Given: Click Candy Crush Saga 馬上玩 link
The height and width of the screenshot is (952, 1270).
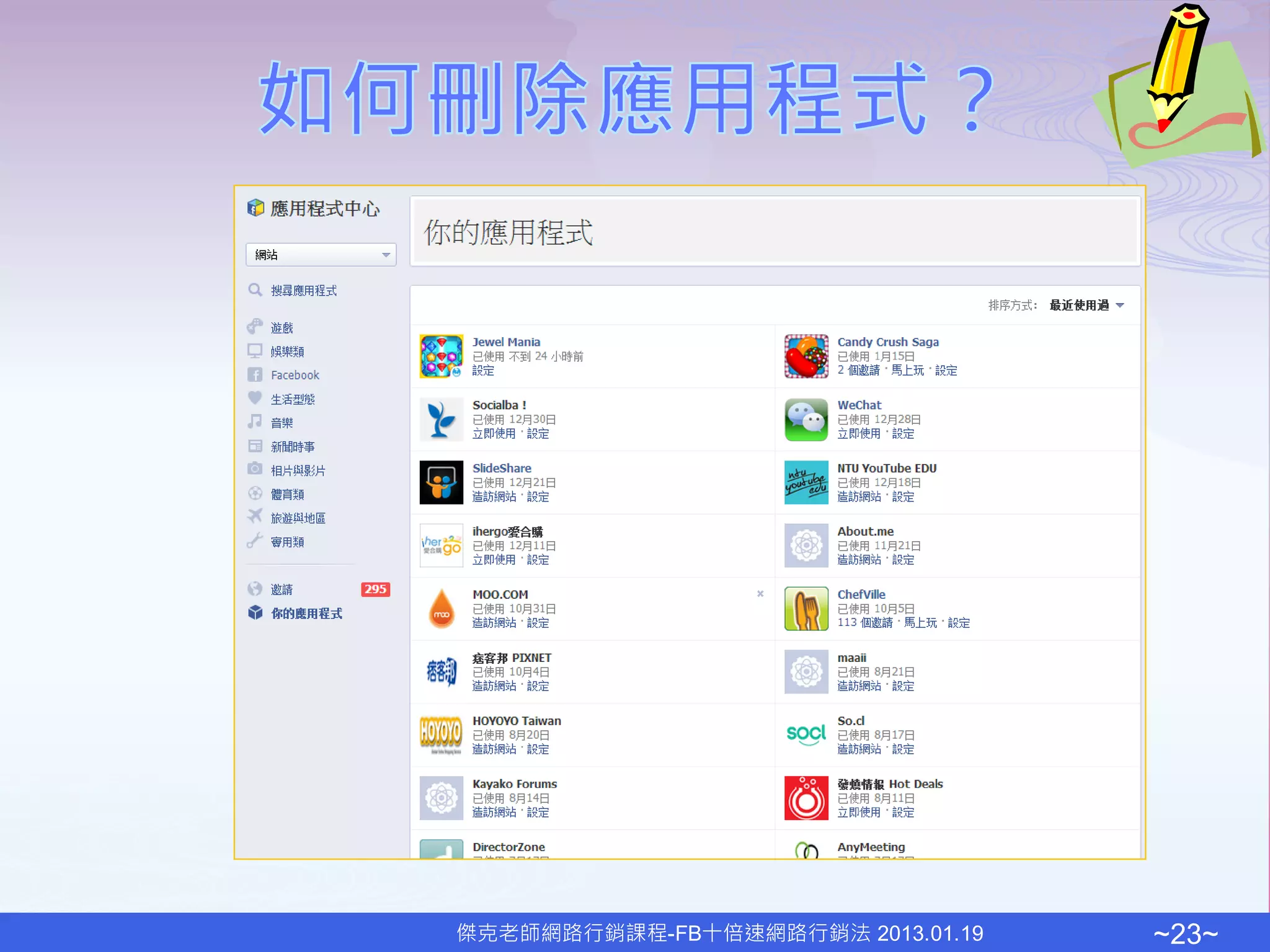Looking at the screenshot, I should pyautogui.click(x=908, y=371).
